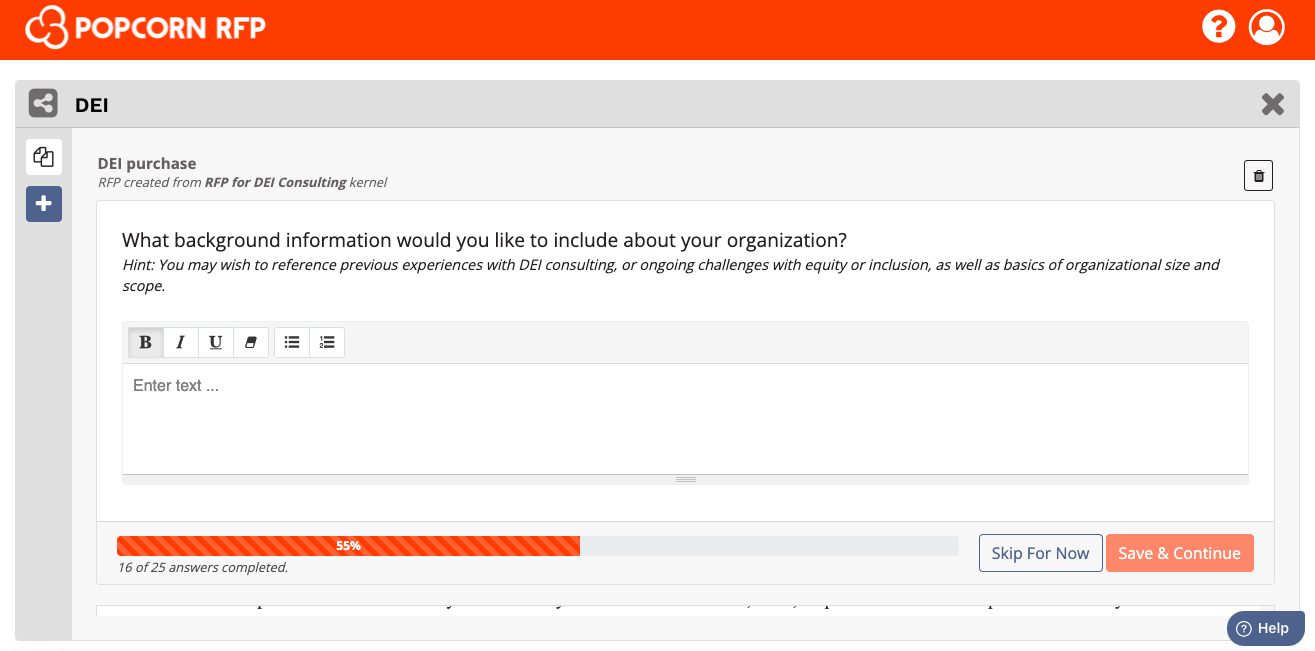
Task: Insert a bulleted list
Action: pos(292,342)
